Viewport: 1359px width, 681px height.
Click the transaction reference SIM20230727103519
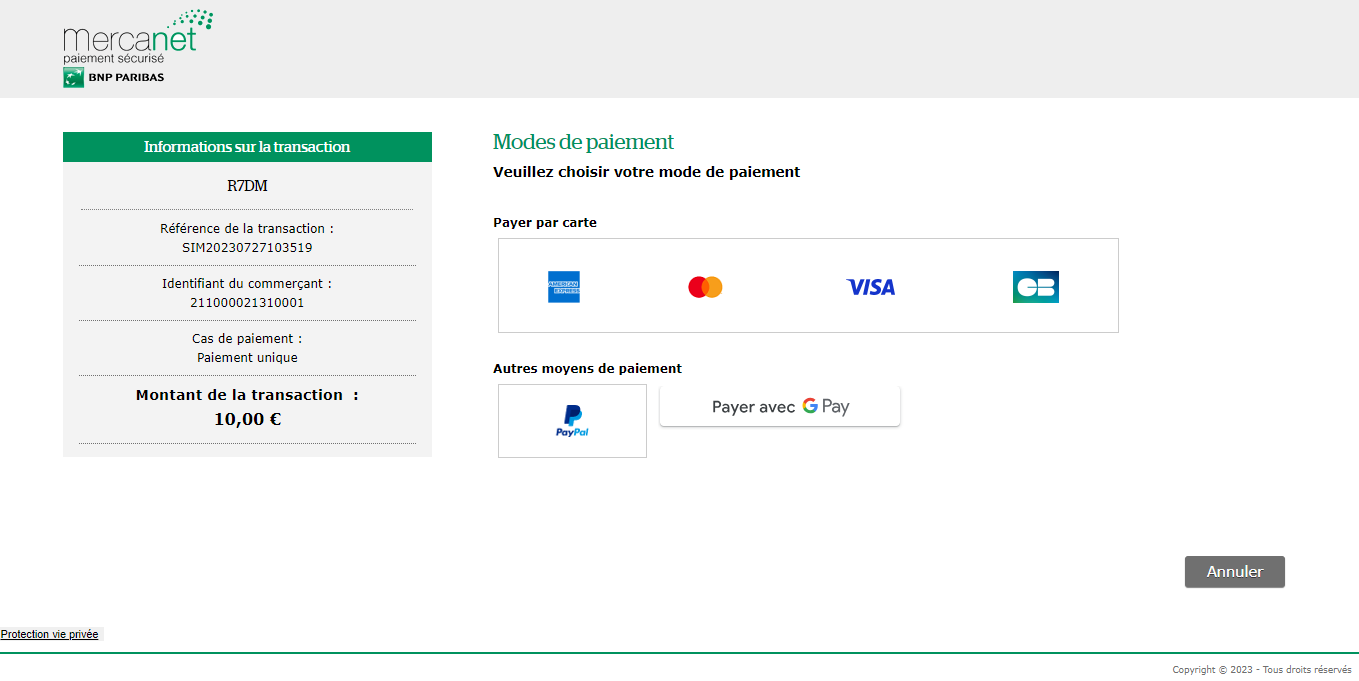247,247
